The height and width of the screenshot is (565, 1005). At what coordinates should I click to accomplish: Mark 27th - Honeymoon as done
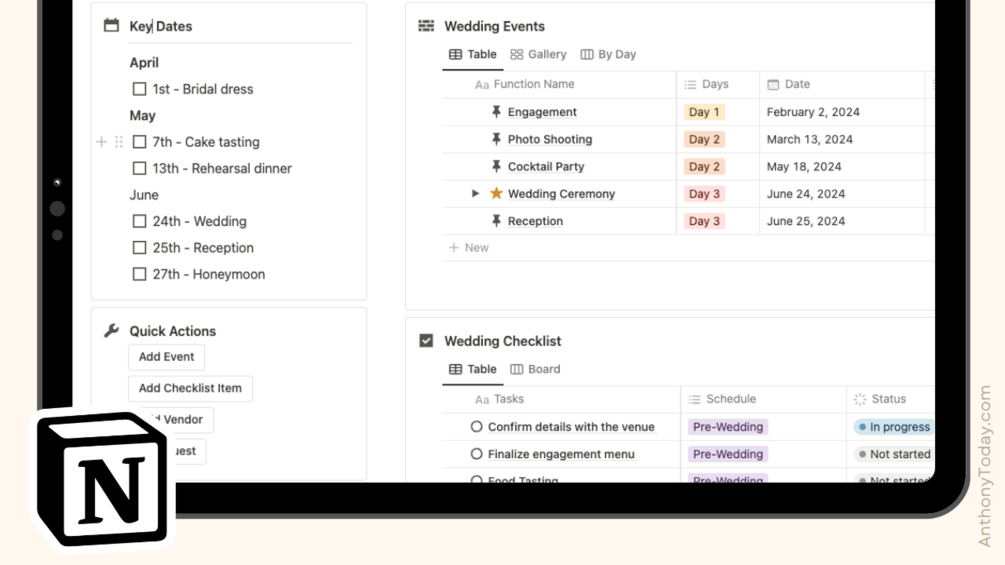pyautogui.click(x=140, y=274)
